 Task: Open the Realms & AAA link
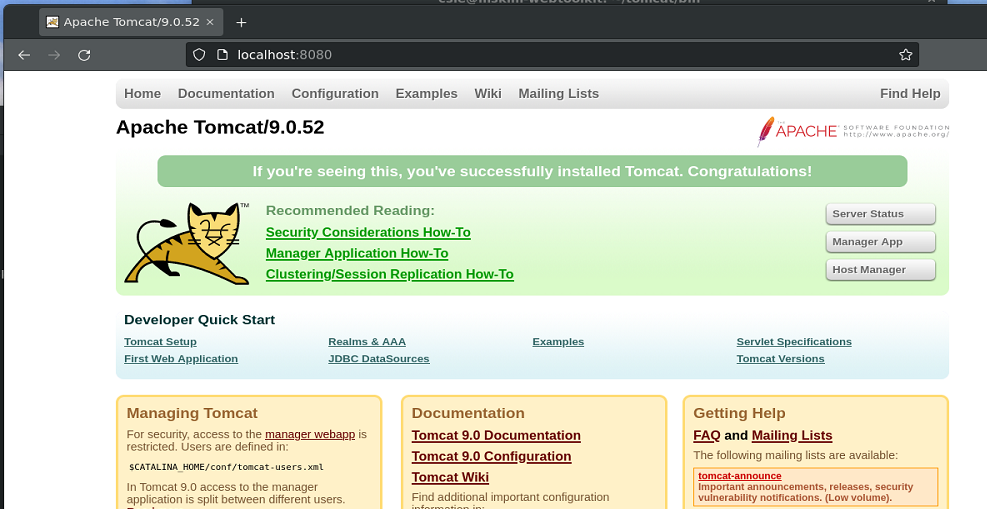point(367,342)
